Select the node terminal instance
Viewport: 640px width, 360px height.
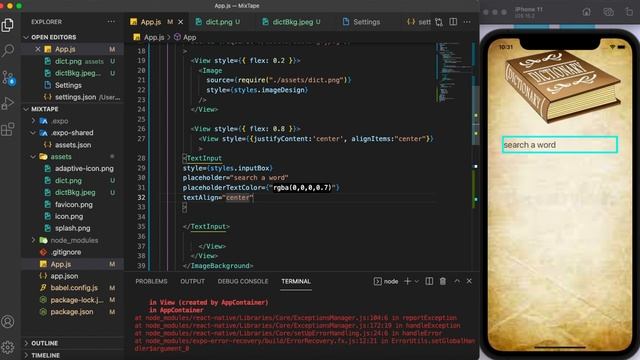pyautogui.click(x=386, y=281)
